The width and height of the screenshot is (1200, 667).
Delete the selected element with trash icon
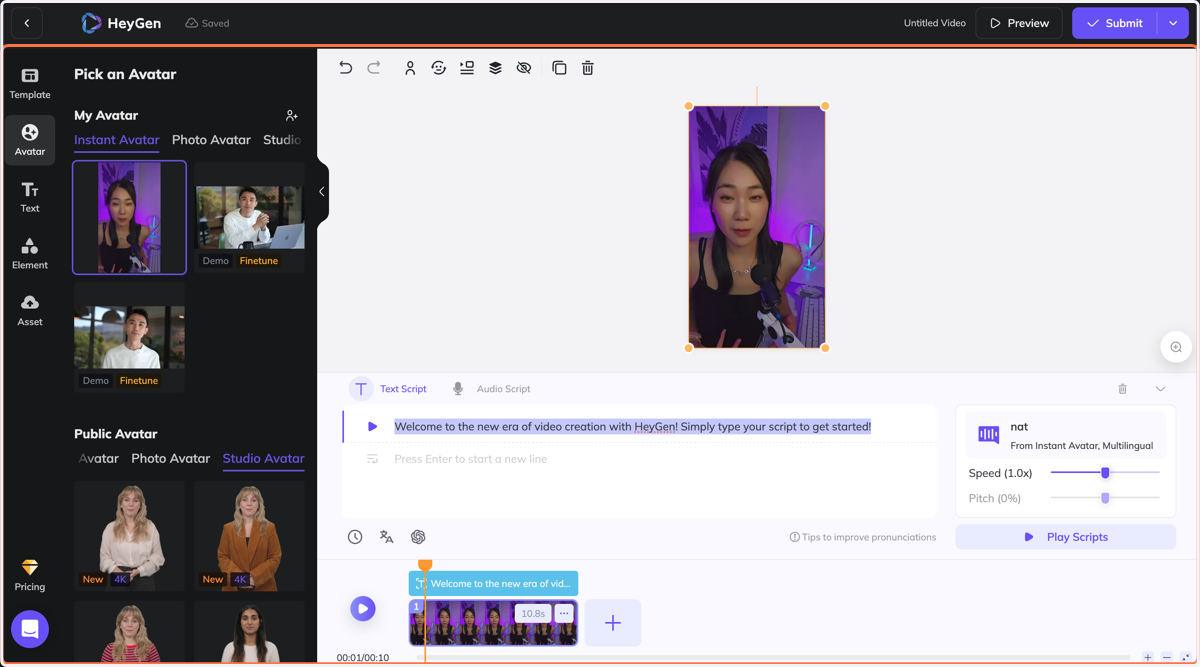point(588,68)
